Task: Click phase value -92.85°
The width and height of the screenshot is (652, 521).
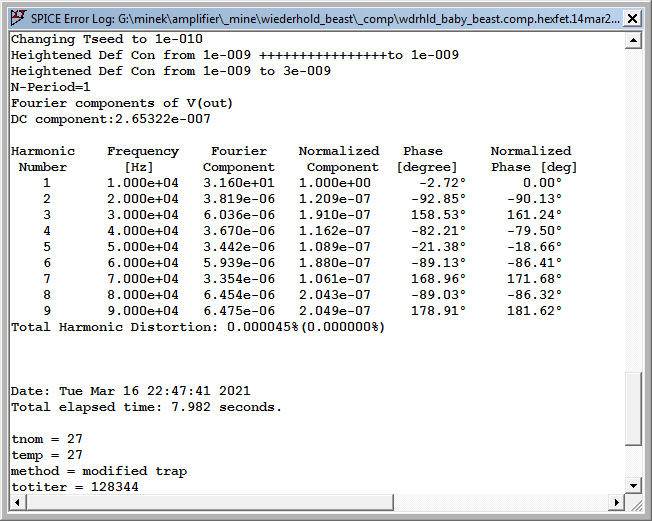Action: [x=438, y=199]
